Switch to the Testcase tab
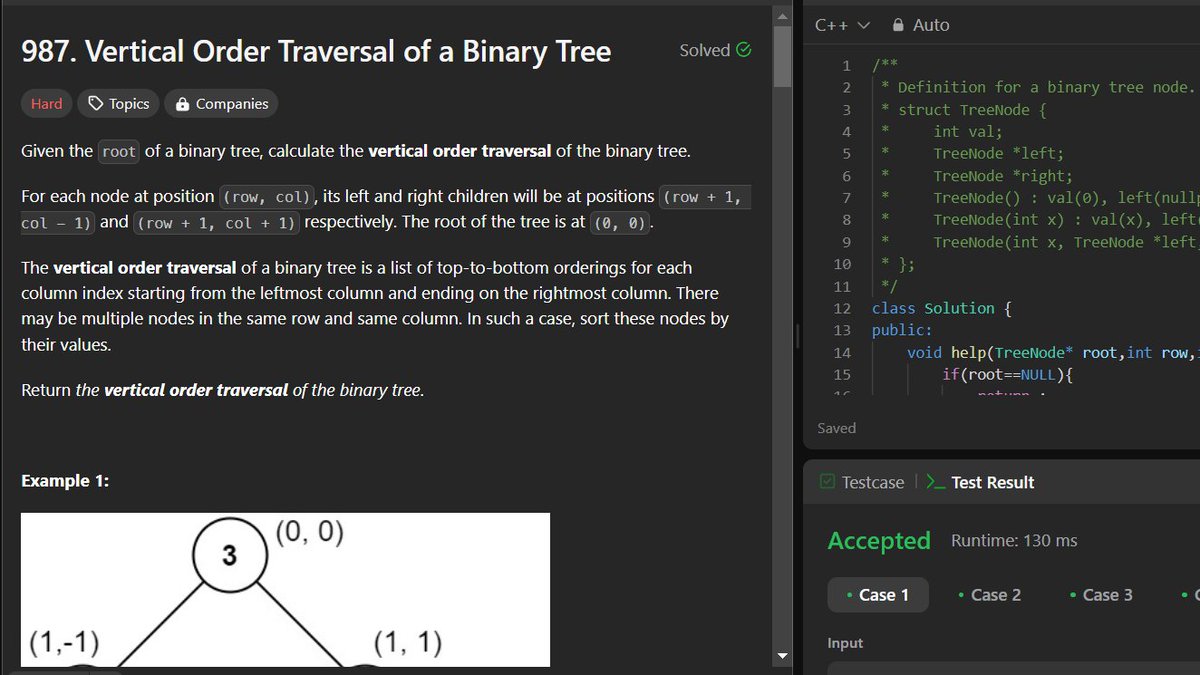 (862, 482)
